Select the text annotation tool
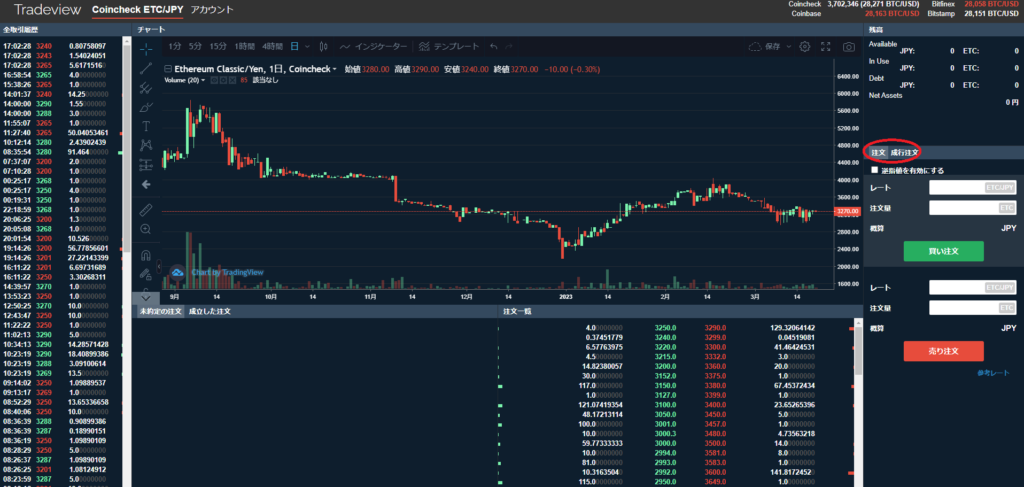This screenshot has width=1024, height=487. coord(146,126)
